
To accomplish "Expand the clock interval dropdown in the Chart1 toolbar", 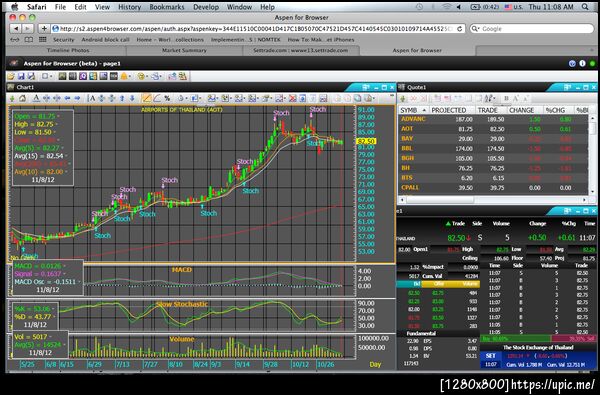I will click(x=187, y=99).
